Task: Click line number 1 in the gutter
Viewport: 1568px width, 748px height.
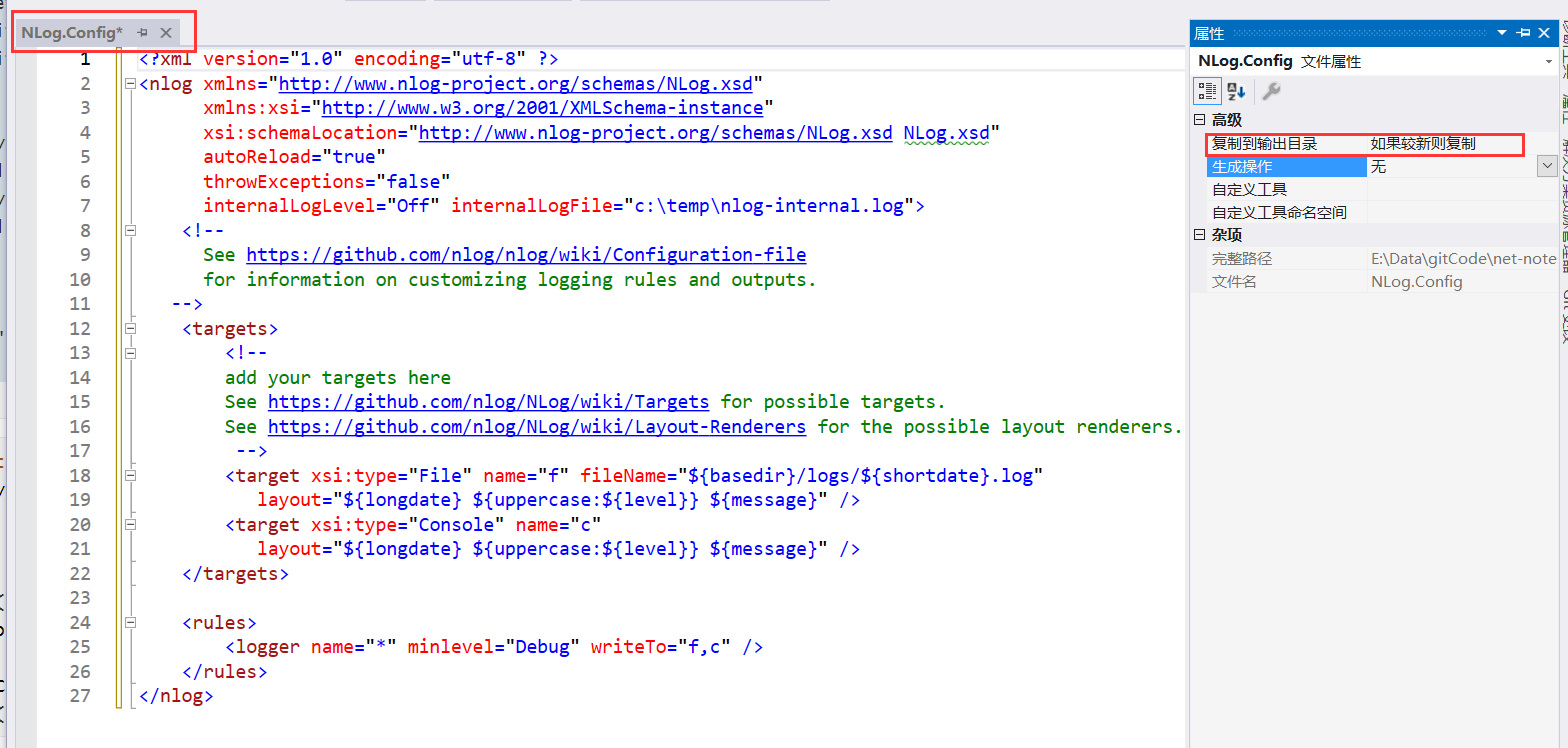Action: (86, 59)
